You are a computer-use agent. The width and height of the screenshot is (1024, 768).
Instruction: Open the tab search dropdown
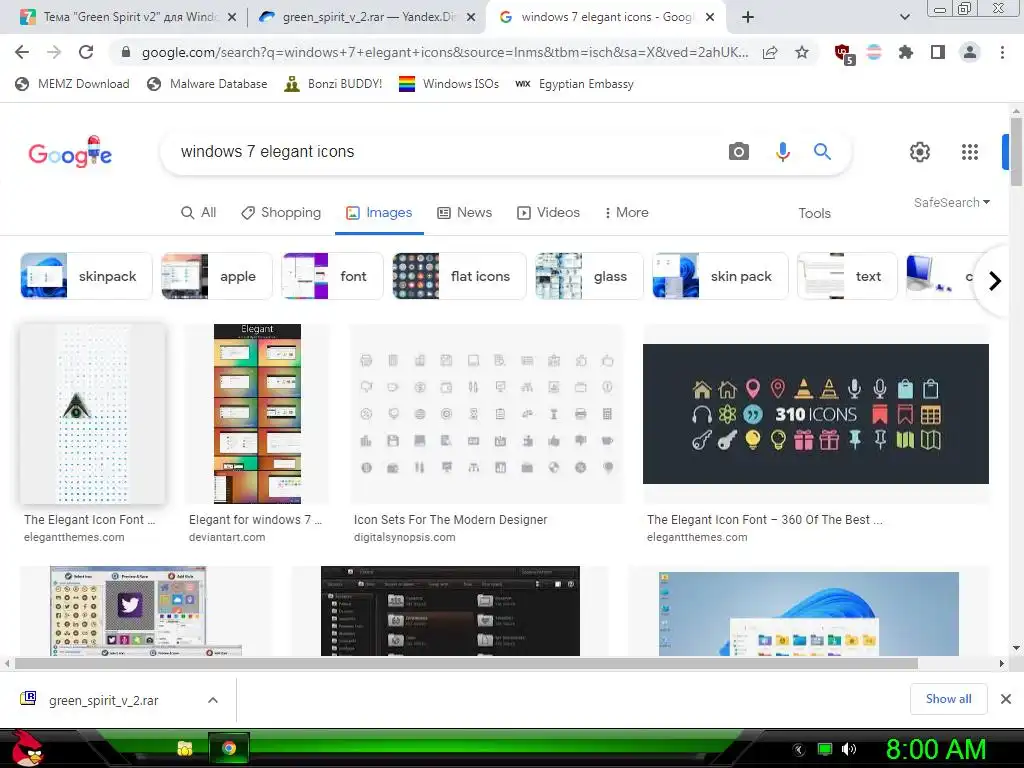tap(904, 17)
